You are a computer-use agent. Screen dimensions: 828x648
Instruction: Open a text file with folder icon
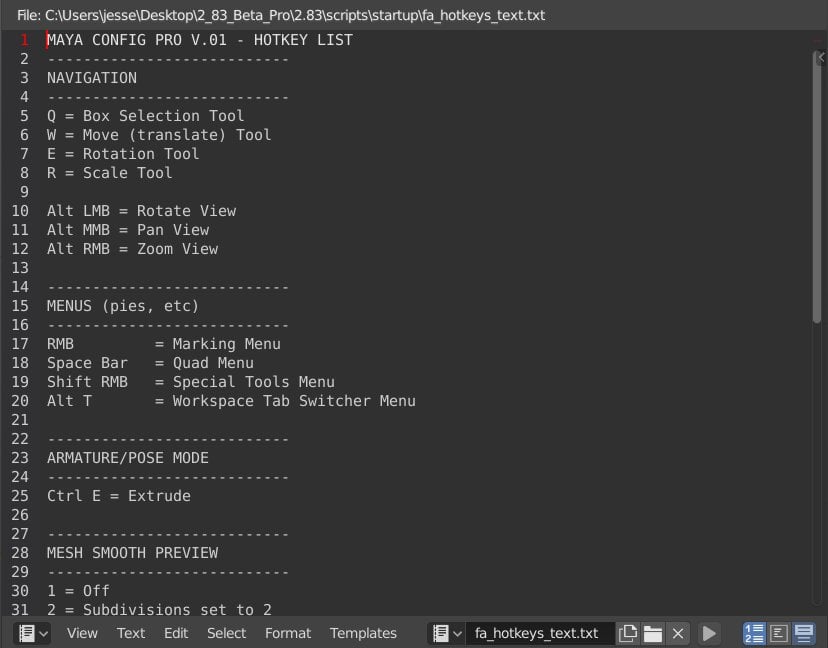point(653,633)
